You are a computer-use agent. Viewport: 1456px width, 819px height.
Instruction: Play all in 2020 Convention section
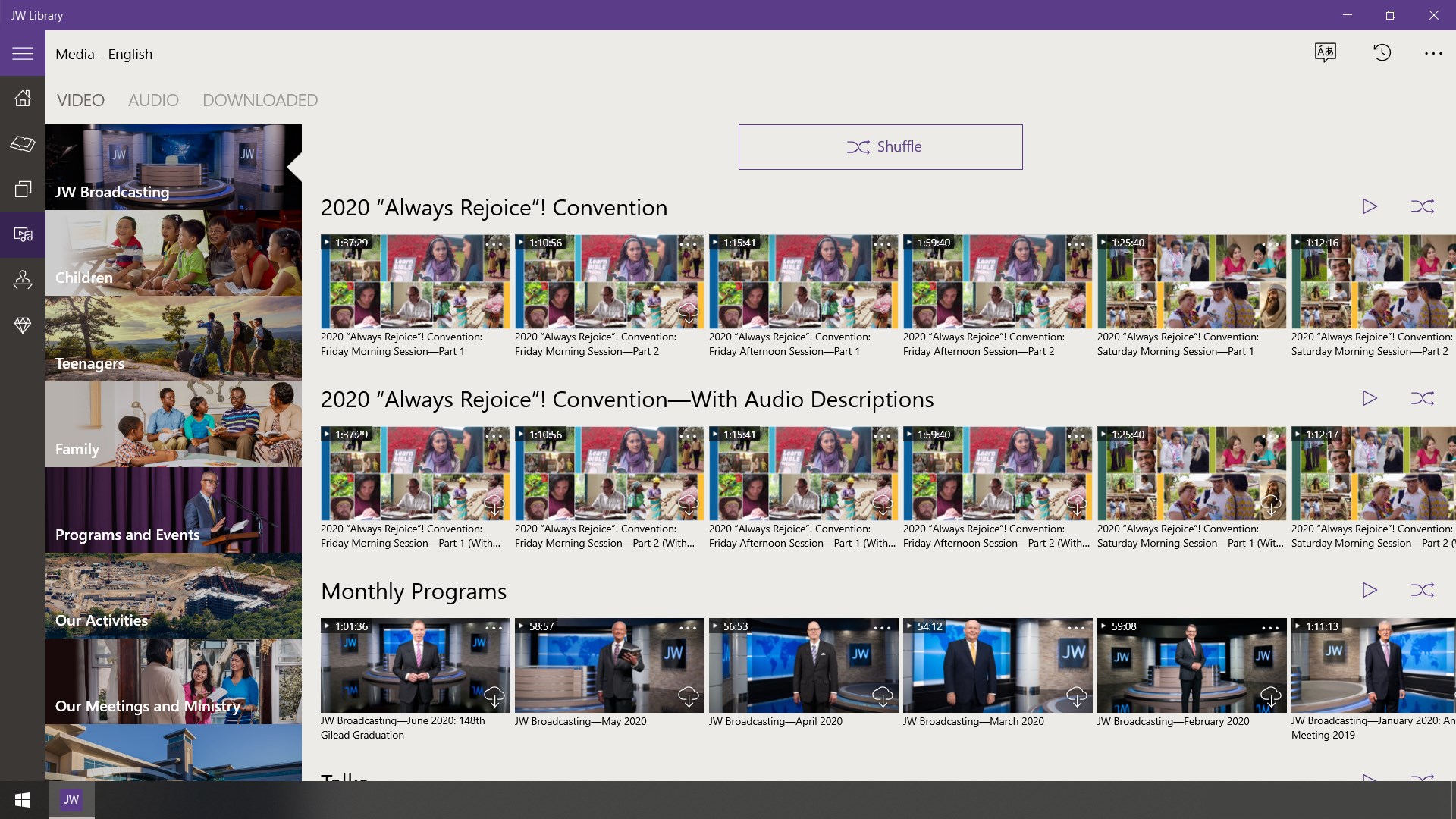(1370, 206)
